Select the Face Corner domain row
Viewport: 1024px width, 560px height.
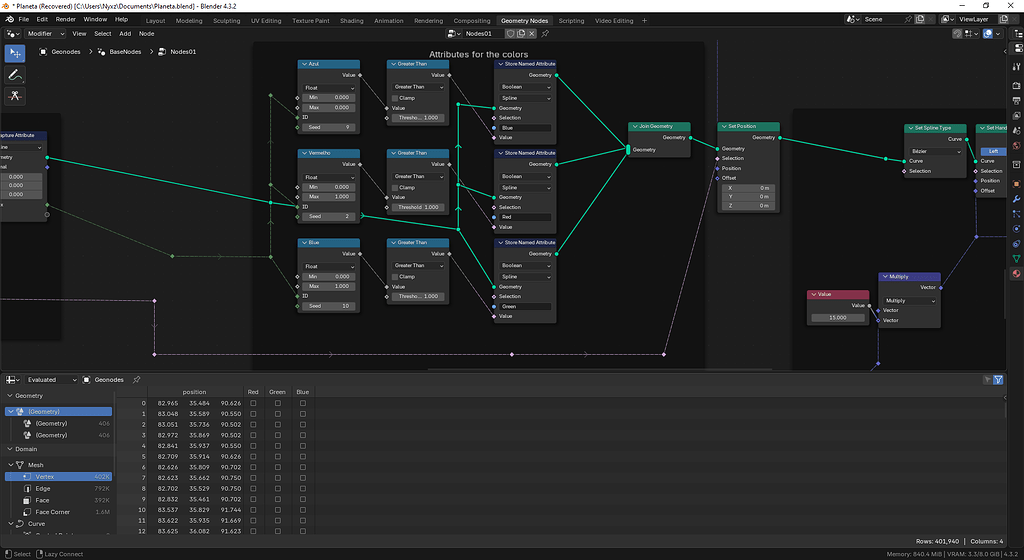click(x=59, y=512)
